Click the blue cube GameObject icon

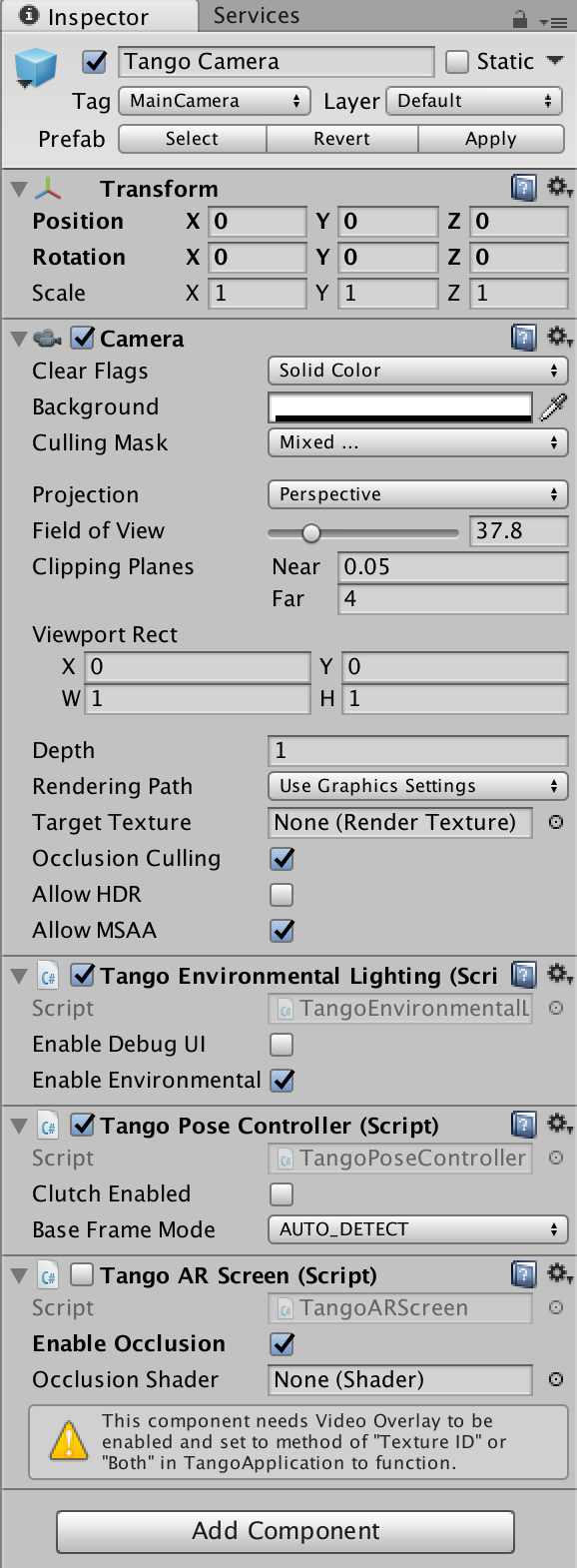37,69
